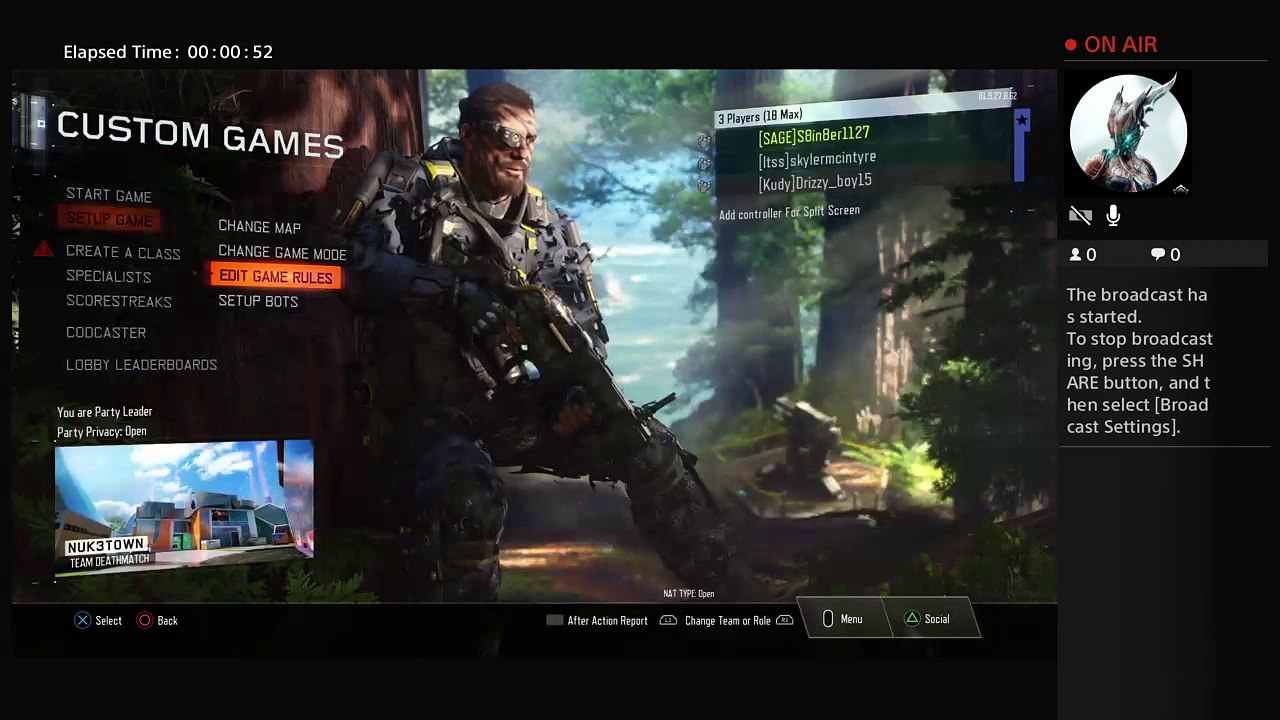Click the You are Party Leader text

click(x=104, y=412)
